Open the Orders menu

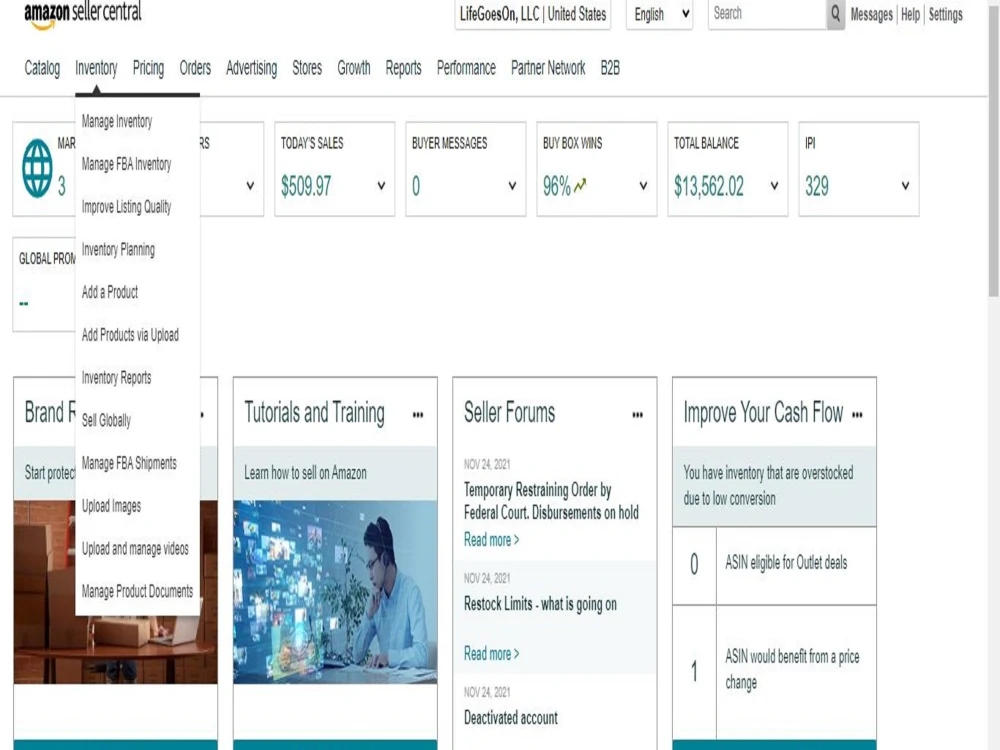pyautogui.click(x=195, y=68)
